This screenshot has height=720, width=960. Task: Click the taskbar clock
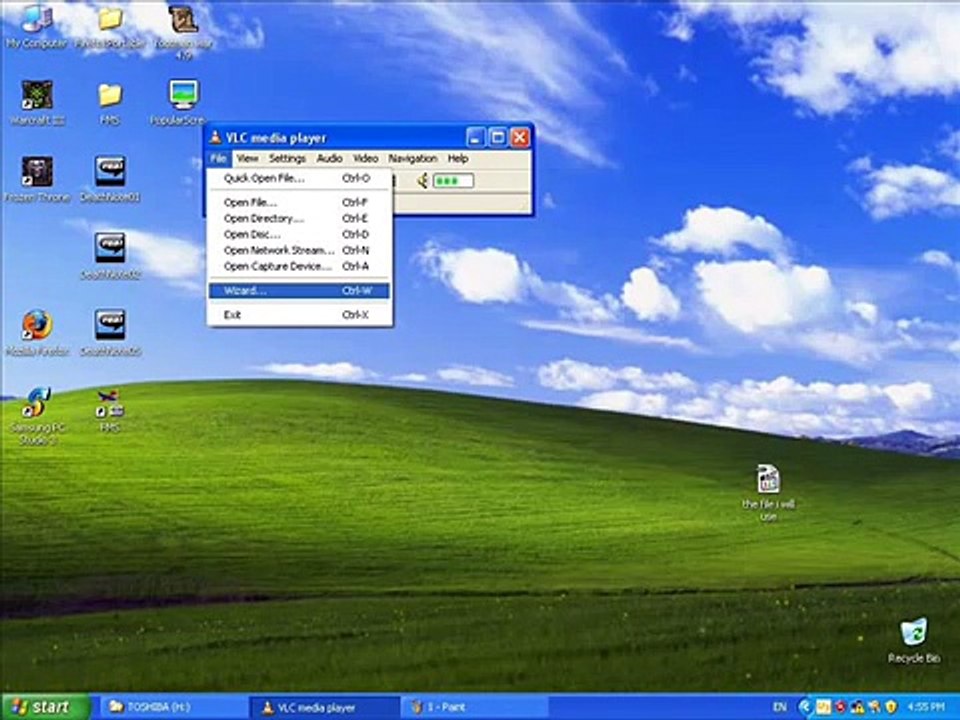[x=925, y=707]
